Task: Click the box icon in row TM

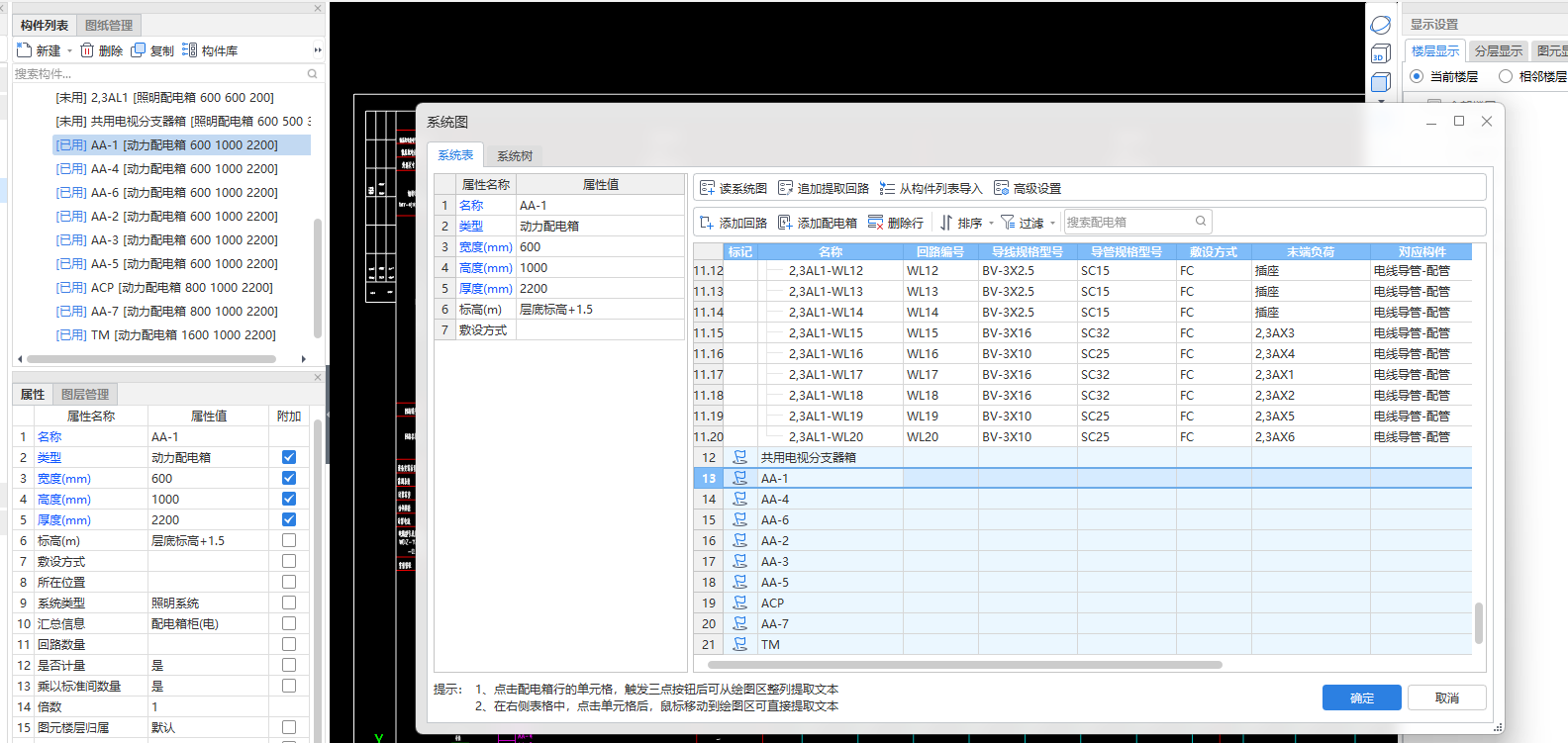Action: pos(739,644)
